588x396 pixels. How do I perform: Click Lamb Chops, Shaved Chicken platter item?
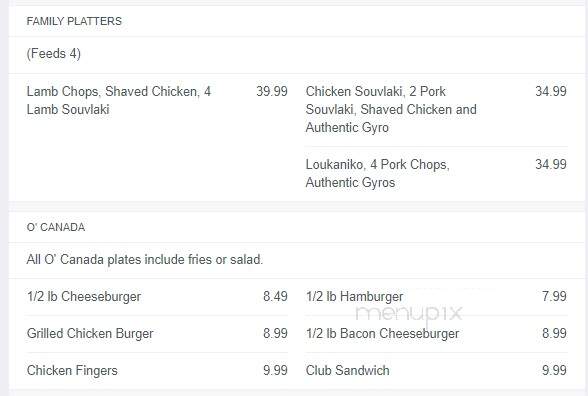[119, 100]
